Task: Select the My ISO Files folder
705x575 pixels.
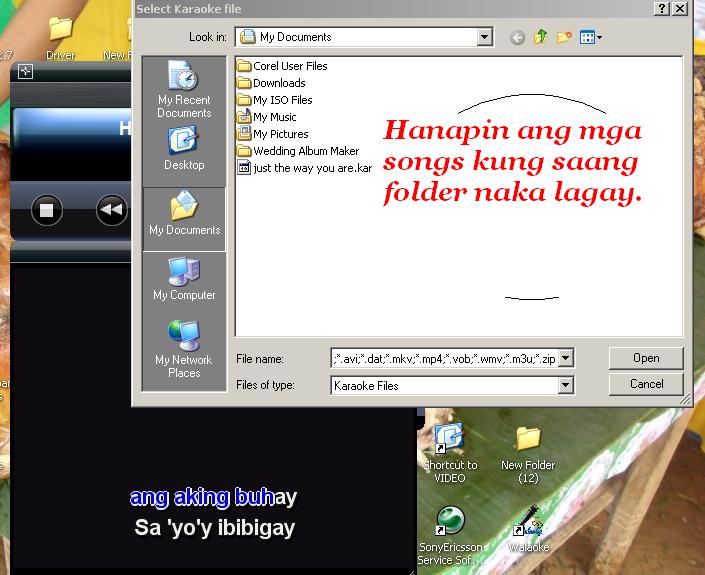Action: (x=274, y=100)
